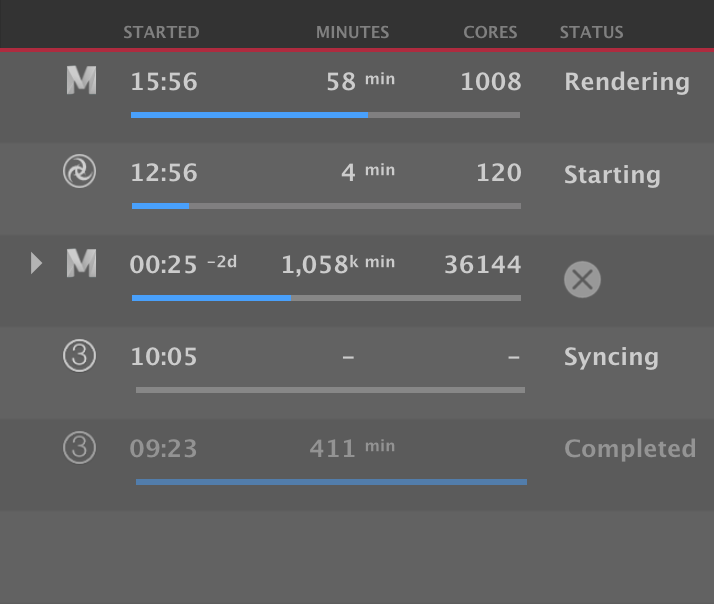714x604 pixels.
Task: Click the Syncing status label
Action: tap(611, 357)
